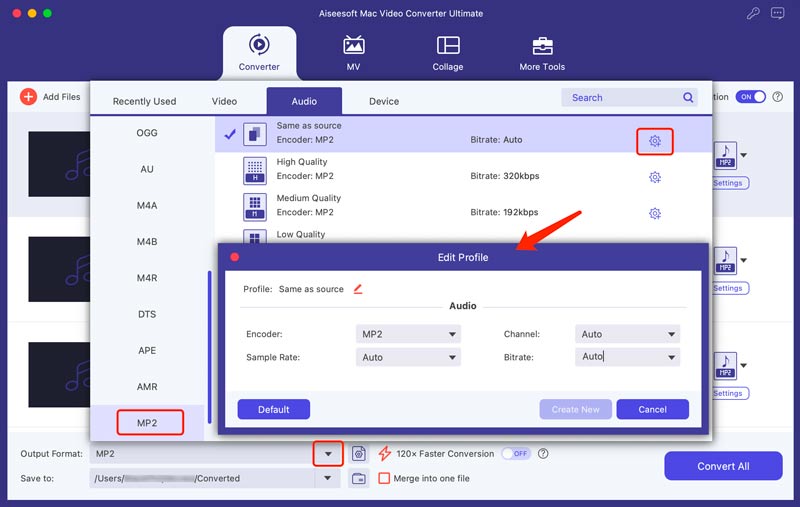Open More Tools toolbox icon
The image size is (800, 507).
[542, 46]
